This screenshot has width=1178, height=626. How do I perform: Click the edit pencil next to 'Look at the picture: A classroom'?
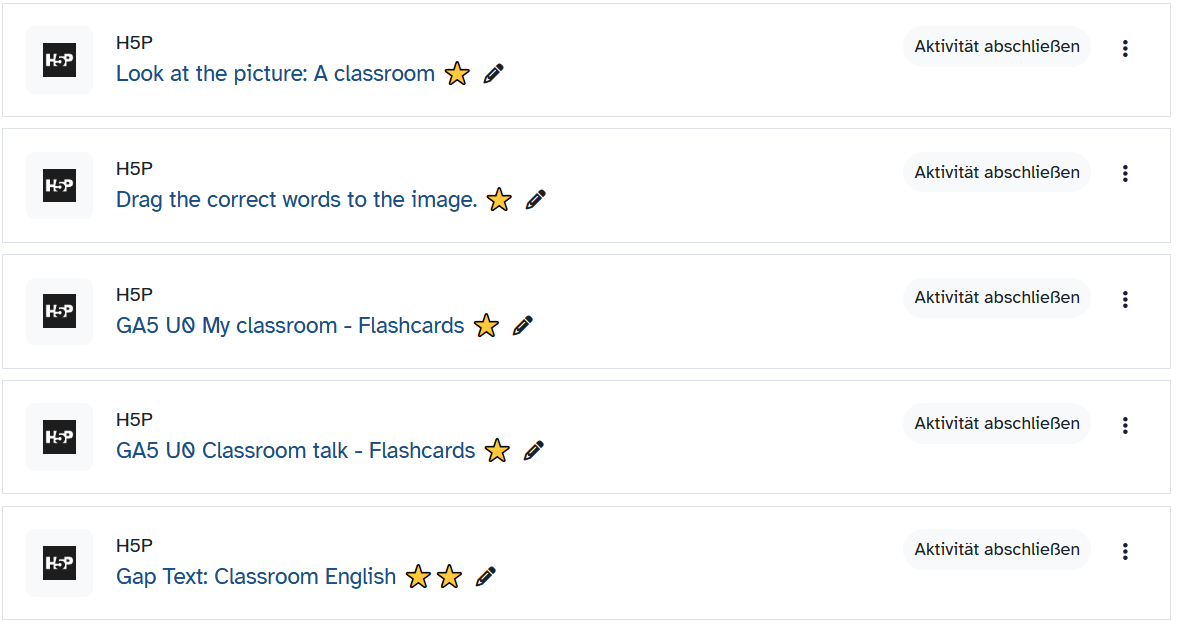(x=494, y=74)
